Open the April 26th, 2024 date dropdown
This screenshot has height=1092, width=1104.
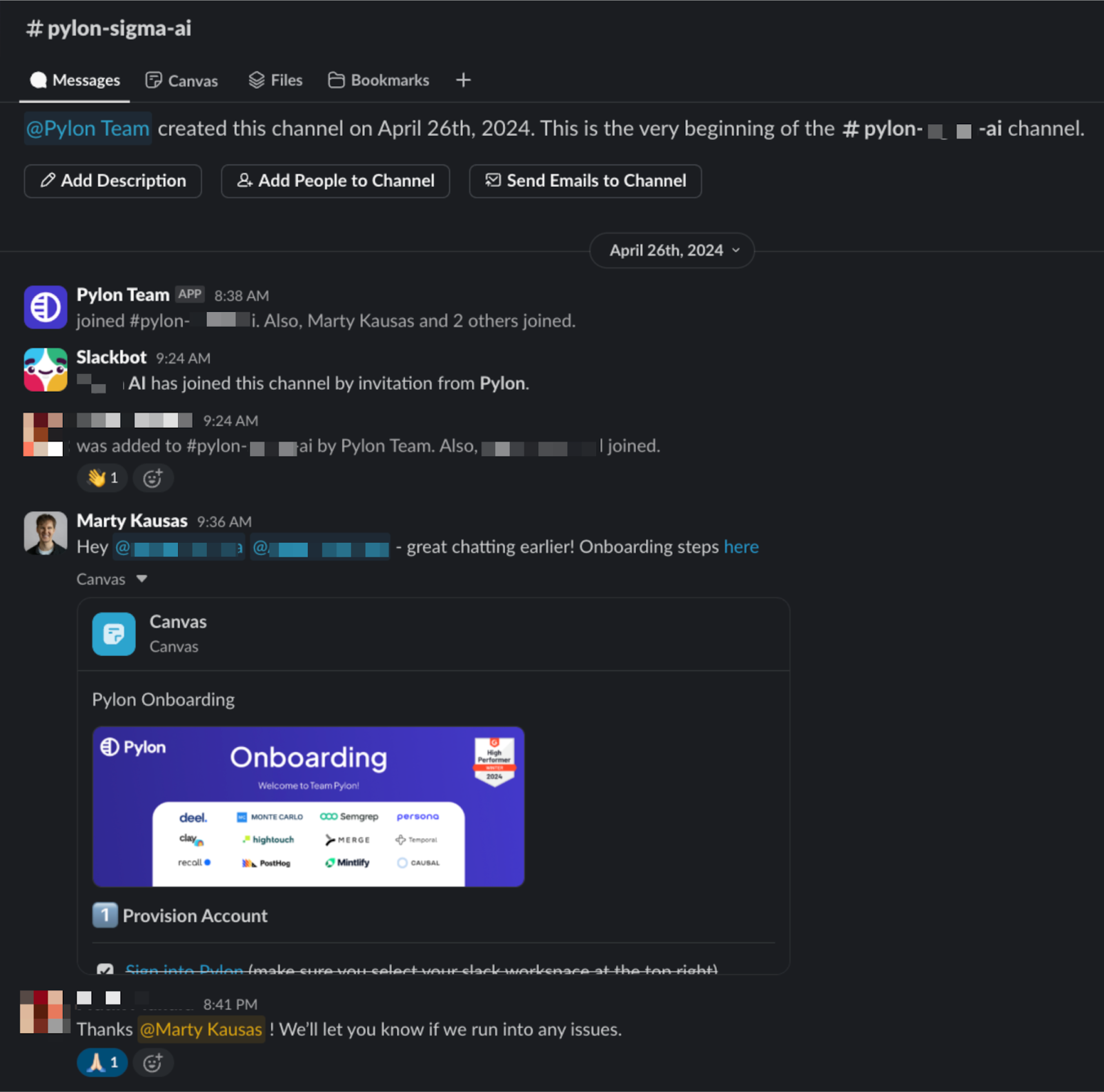672,250
